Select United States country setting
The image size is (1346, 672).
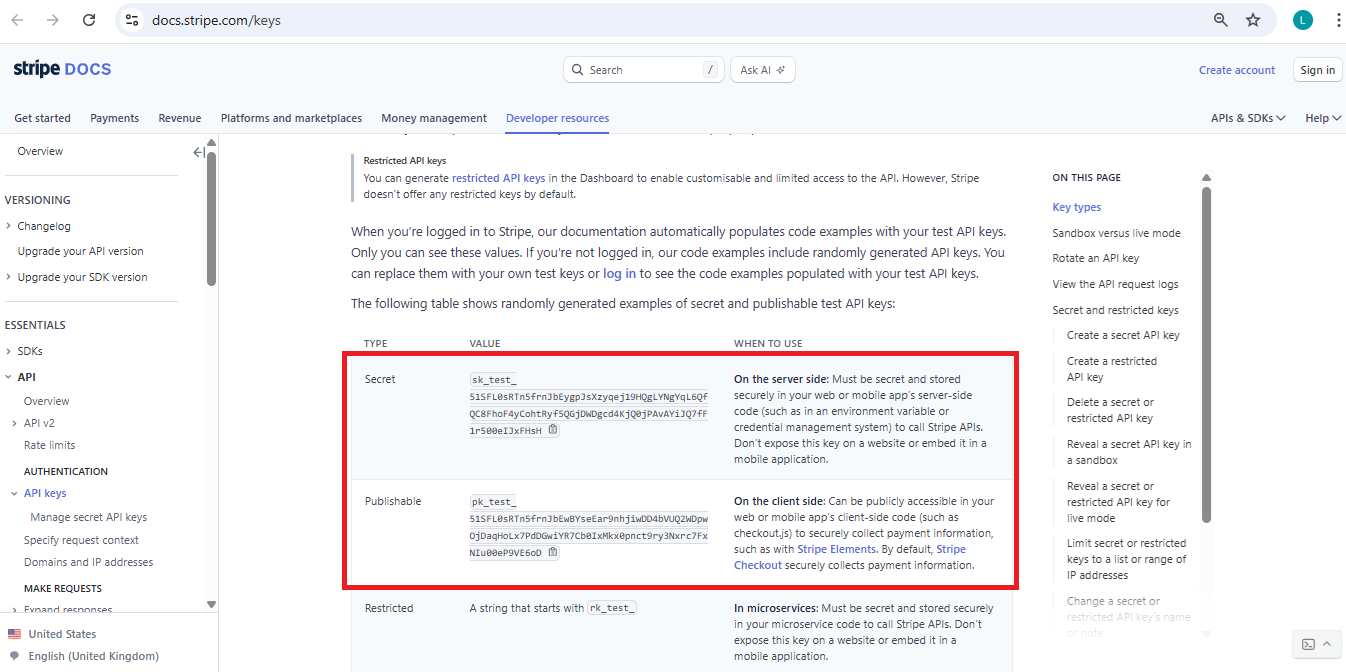pyautogui.click(x=62, y=634)
